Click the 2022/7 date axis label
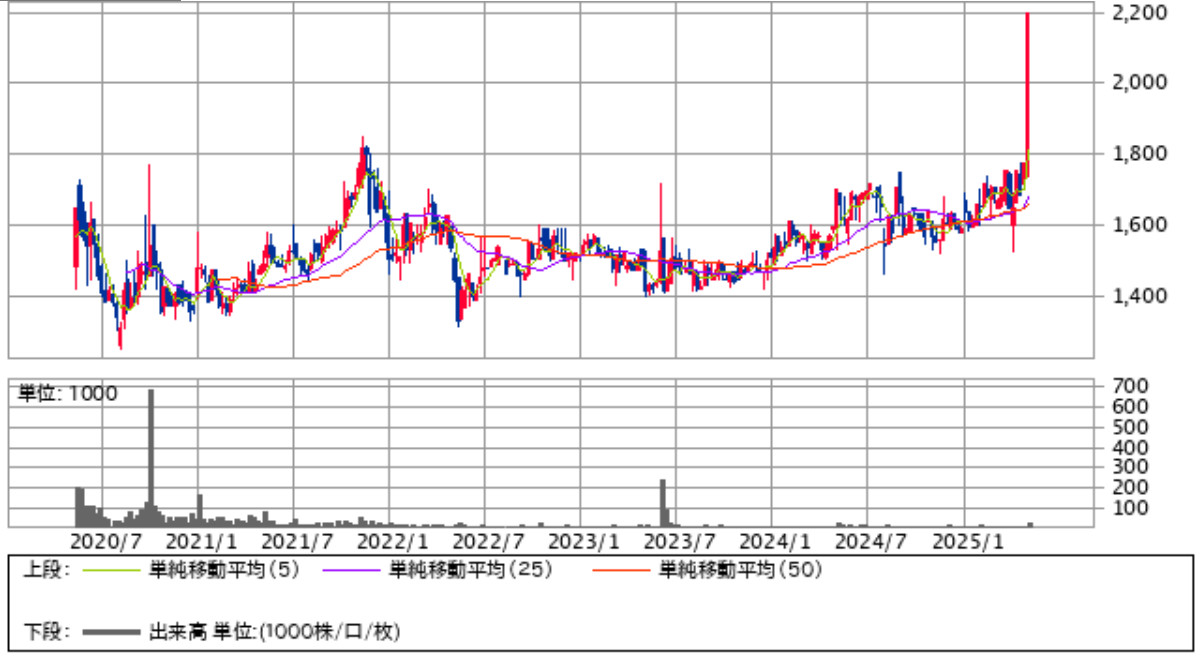Viewport: 1197px width, 660px height. pyautogui.click(x=489, y=542)
